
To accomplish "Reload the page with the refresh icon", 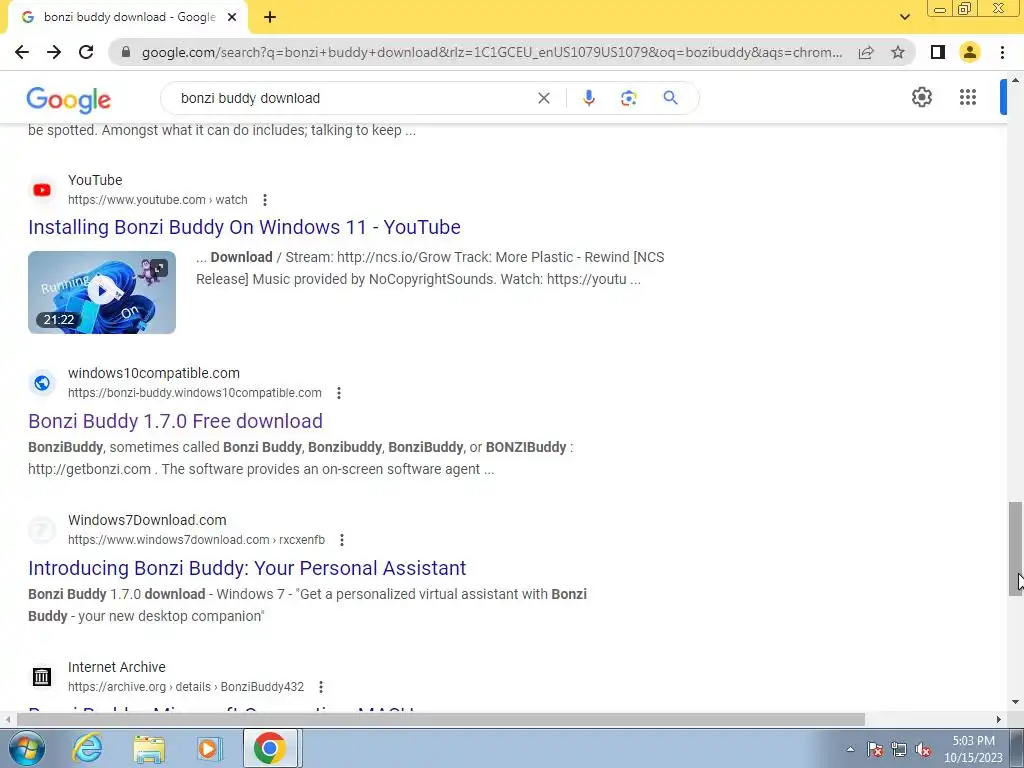I will pyautogui.click(x=86, y=52).
